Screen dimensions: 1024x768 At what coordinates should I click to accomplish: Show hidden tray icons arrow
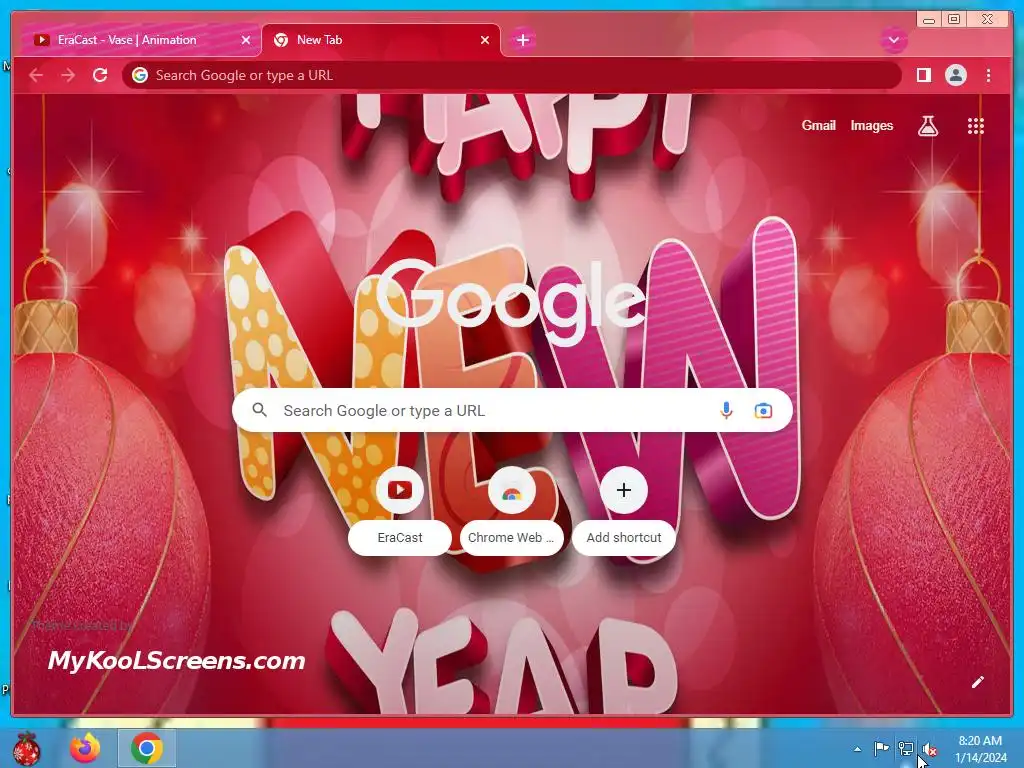point(857,749)
